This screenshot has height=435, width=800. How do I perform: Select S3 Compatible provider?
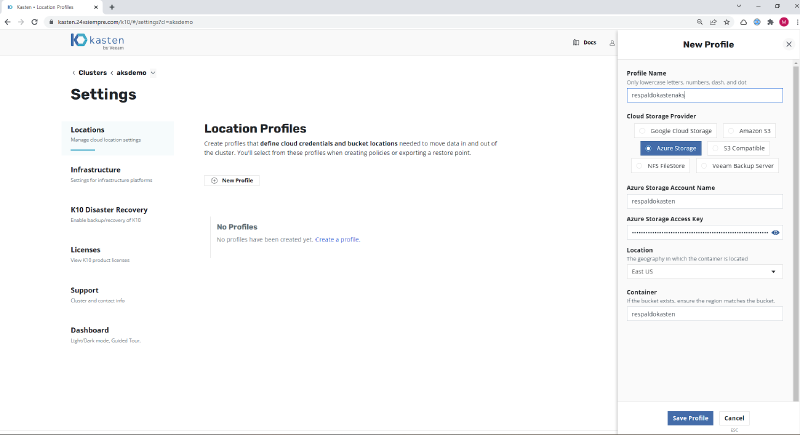click(x=739, y=148)
